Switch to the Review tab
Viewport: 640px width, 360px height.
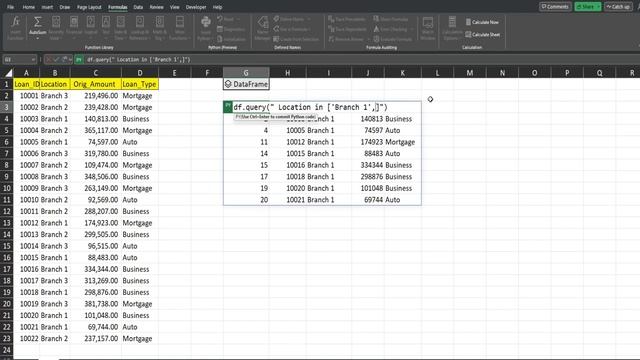pyautogui.click(x=156, y=7)
